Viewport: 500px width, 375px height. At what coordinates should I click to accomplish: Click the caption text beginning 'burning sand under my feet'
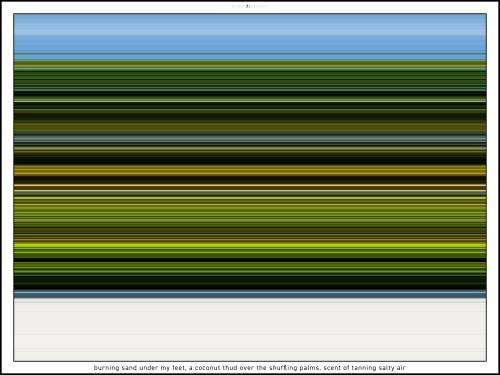click(x=250, y=368)
